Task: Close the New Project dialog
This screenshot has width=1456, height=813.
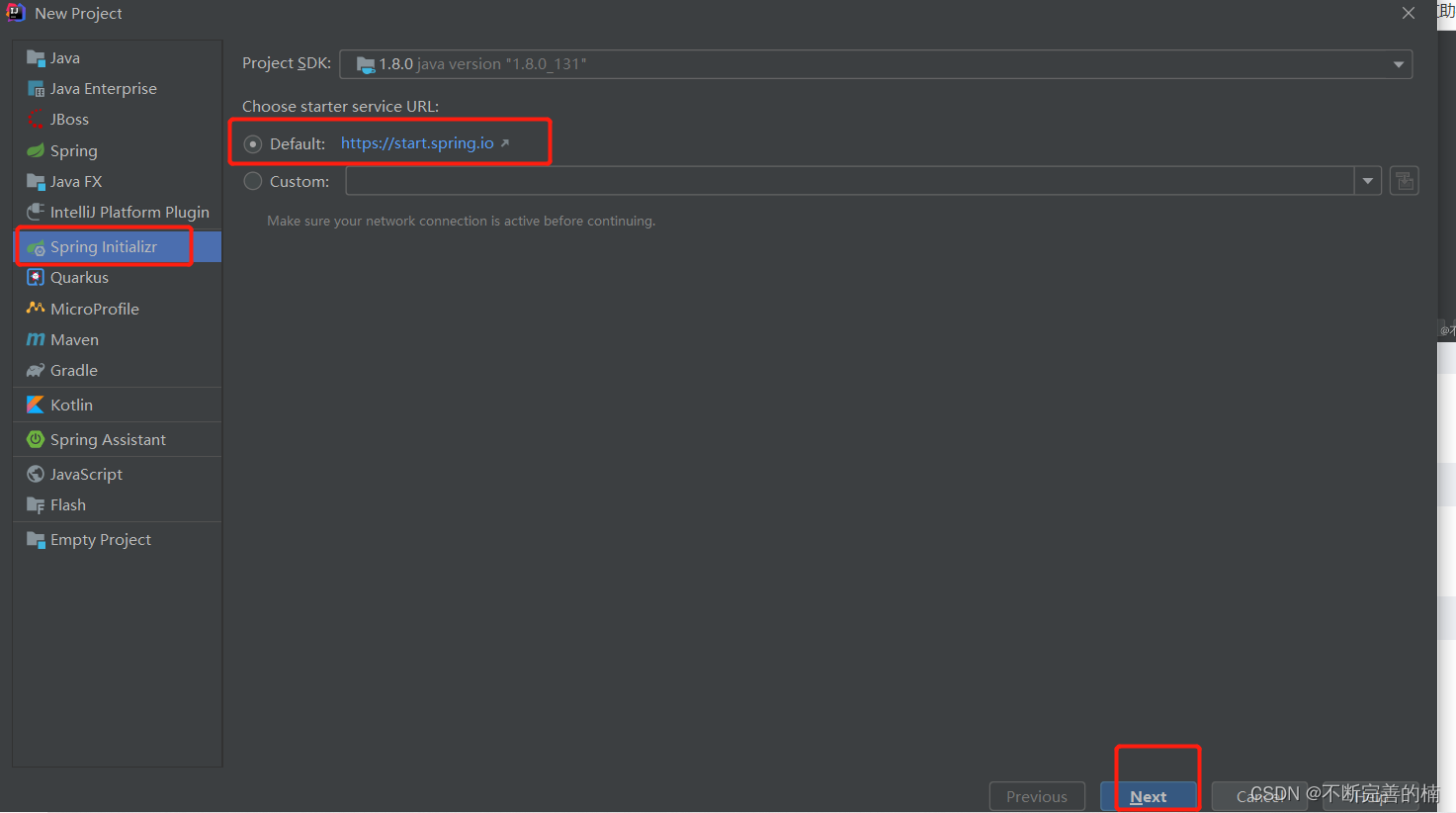Action: pyautogui.click(x=1409, y=13)
